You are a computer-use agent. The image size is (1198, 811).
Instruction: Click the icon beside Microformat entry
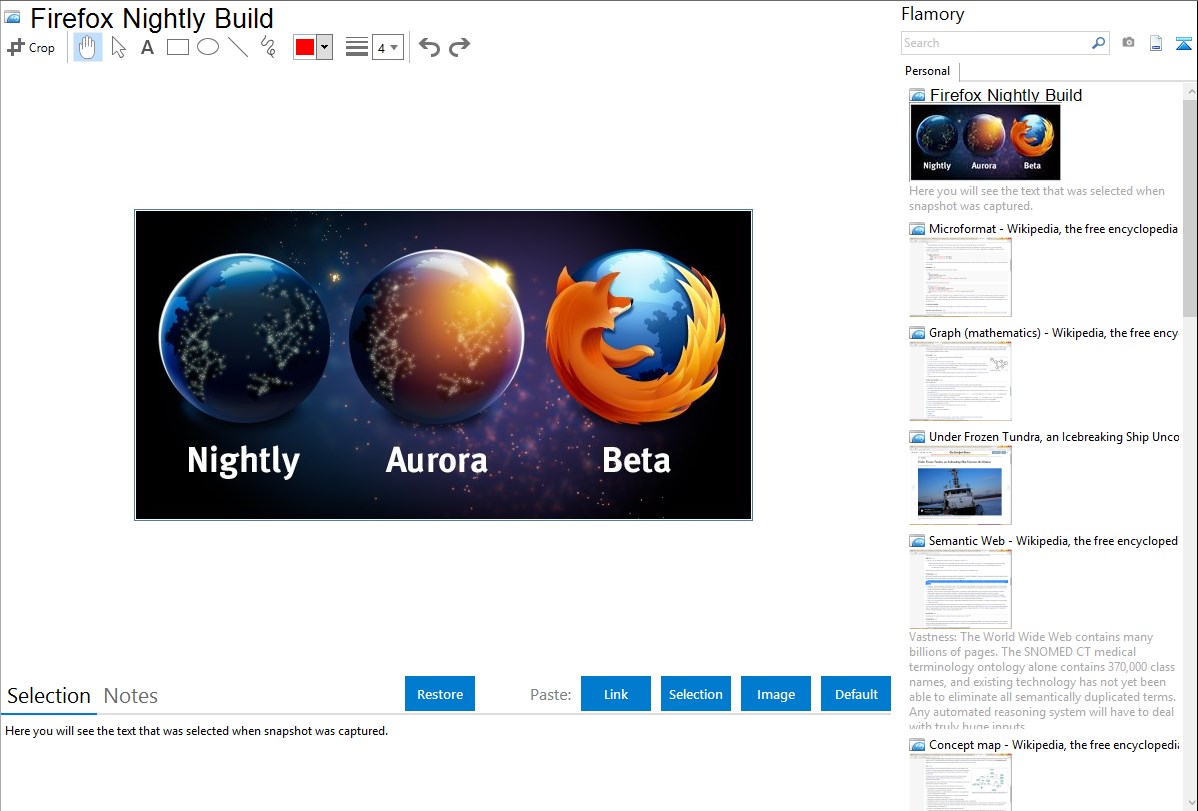[x=918, y=229]
